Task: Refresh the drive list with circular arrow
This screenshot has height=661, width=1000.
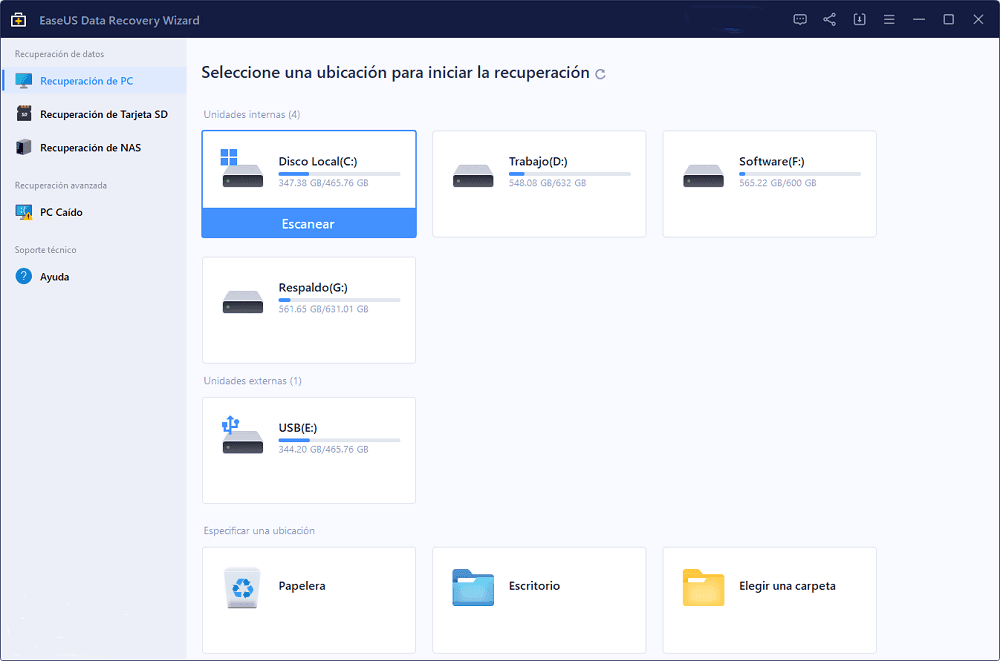Action: point(600,74)
